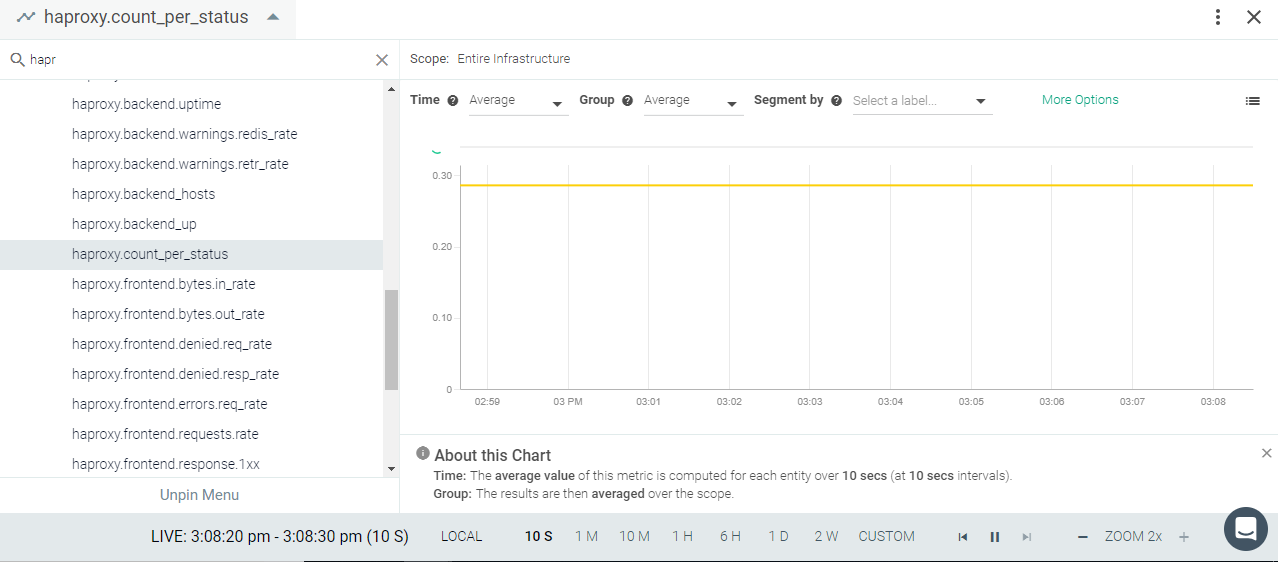
Task: Click the About this Chart info icon
Action: 423,453
